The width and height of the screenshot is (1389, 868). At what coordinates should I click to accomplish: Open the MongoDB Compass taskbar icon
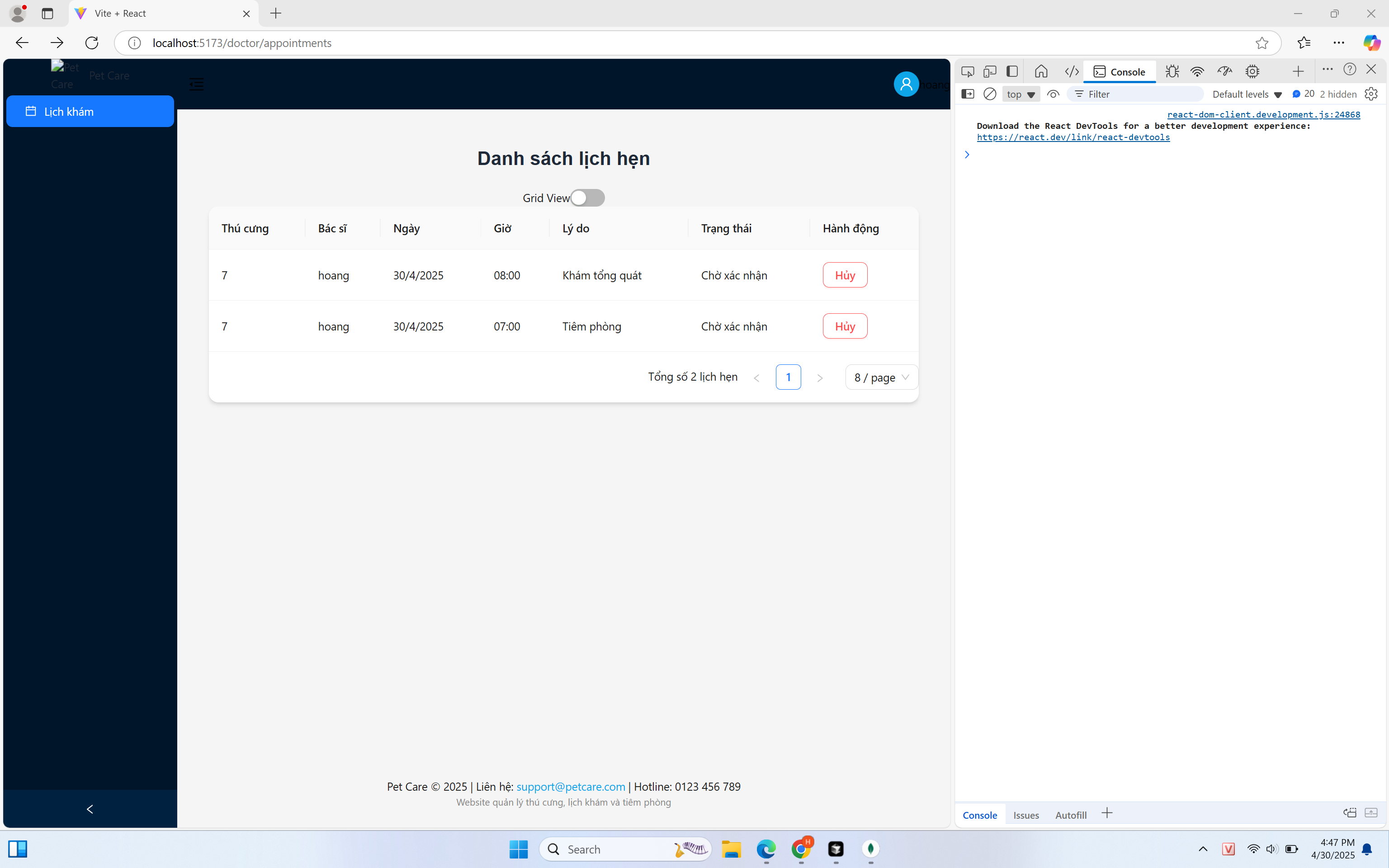tap(871, 849)
